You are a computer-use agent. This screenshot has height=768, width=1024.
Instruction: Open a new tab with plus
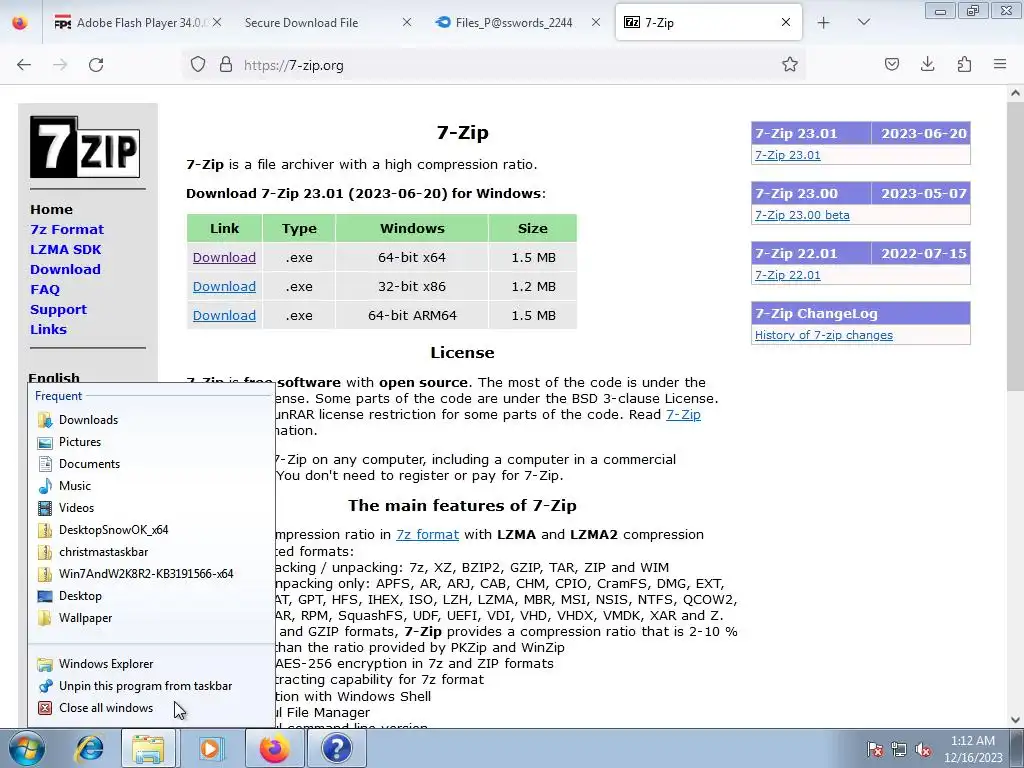coord(824,23)
